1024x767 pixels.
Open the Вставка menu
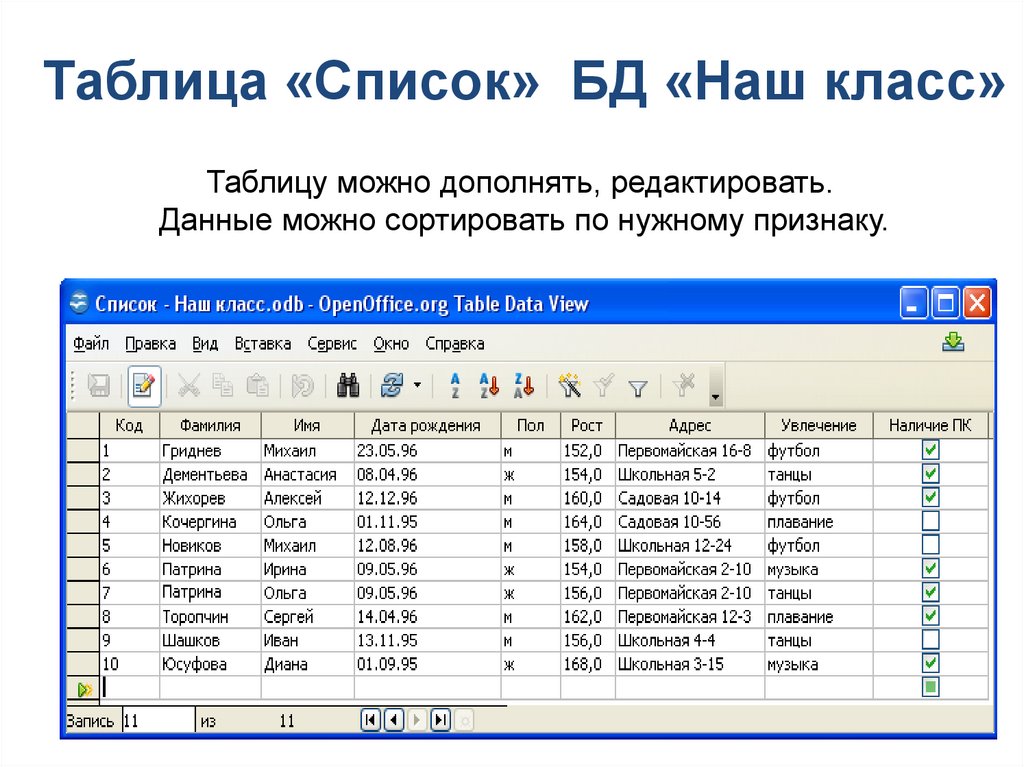tap(263, 344)
